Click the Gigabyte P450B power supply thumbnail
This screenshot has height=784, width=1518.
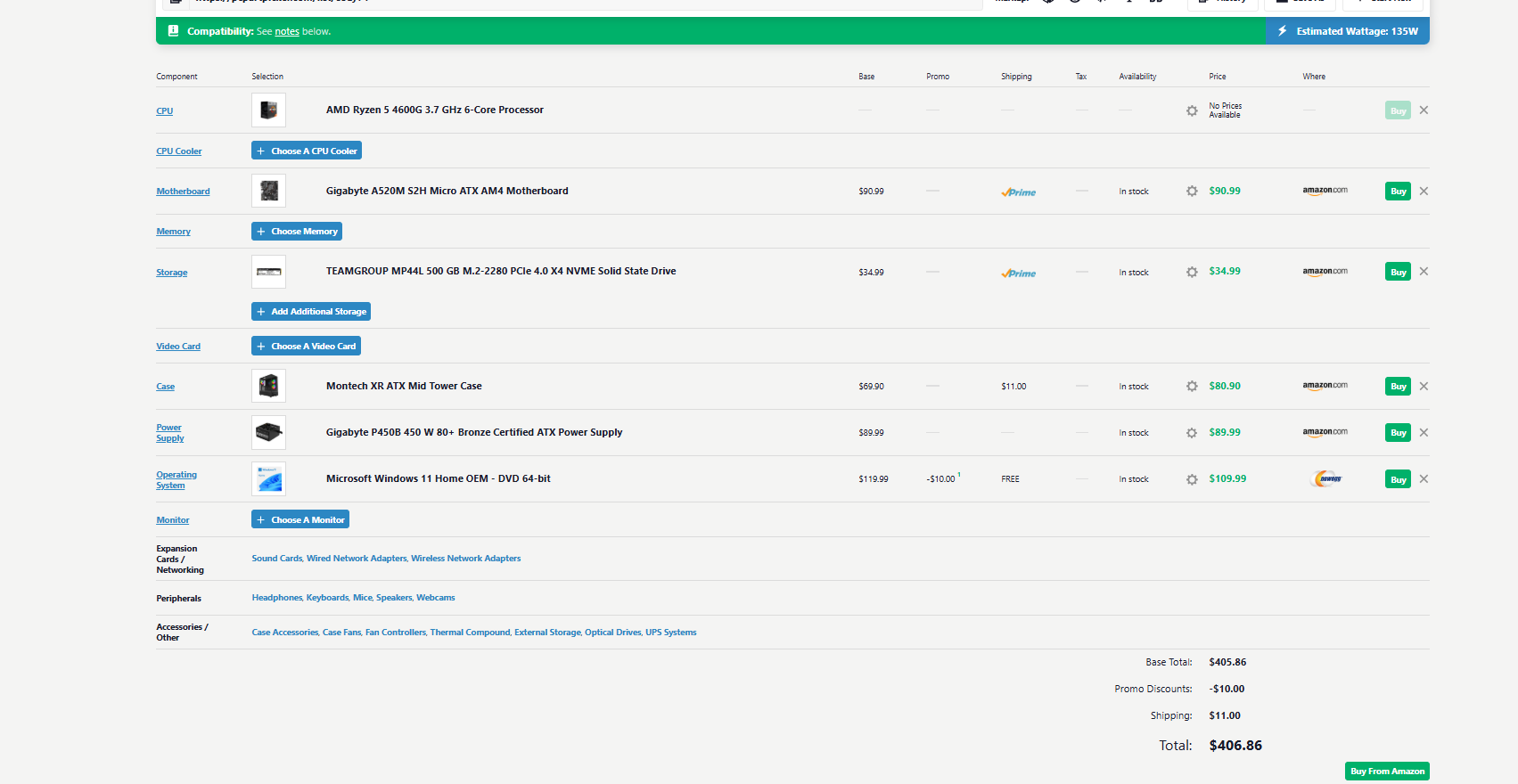coord(268,432)
